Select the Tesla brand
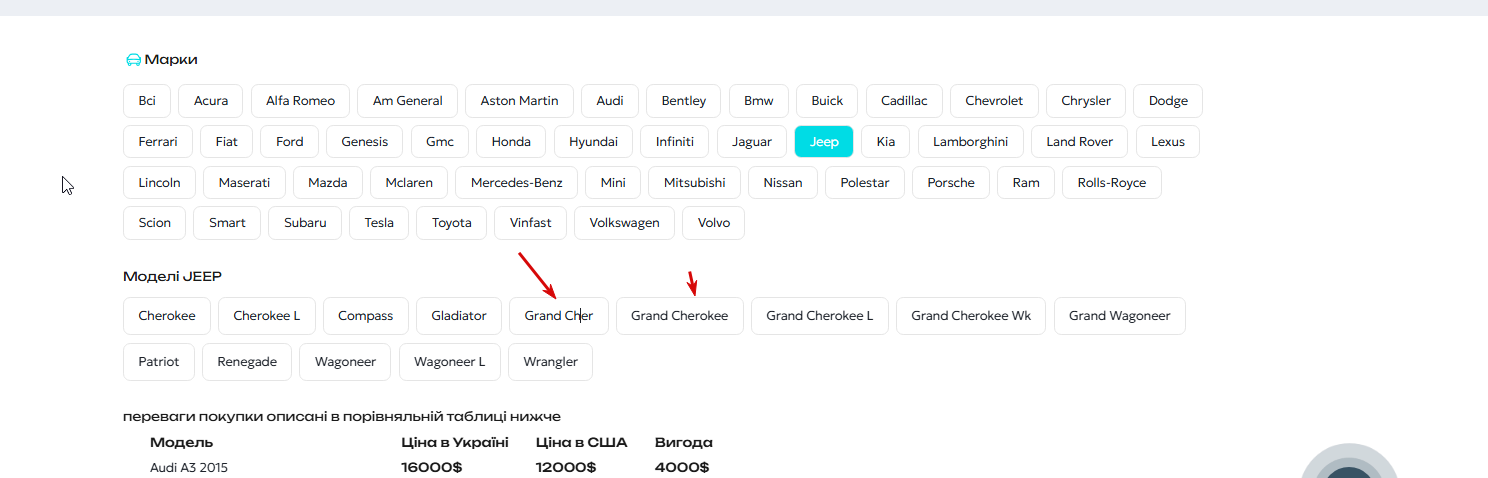The height and width of the screenshot is (478, 1488). (379, 223)
